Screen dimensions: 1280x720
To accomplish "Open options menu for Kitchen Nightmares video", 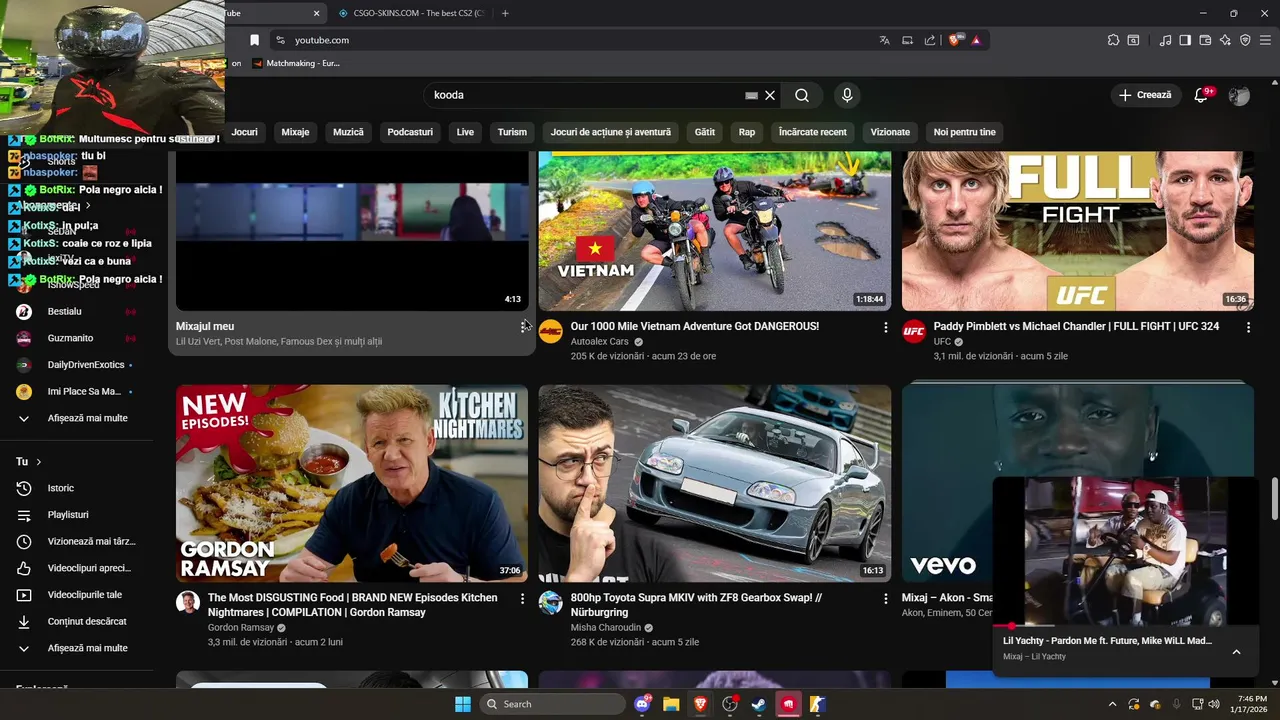I will (x=522, y=598).
